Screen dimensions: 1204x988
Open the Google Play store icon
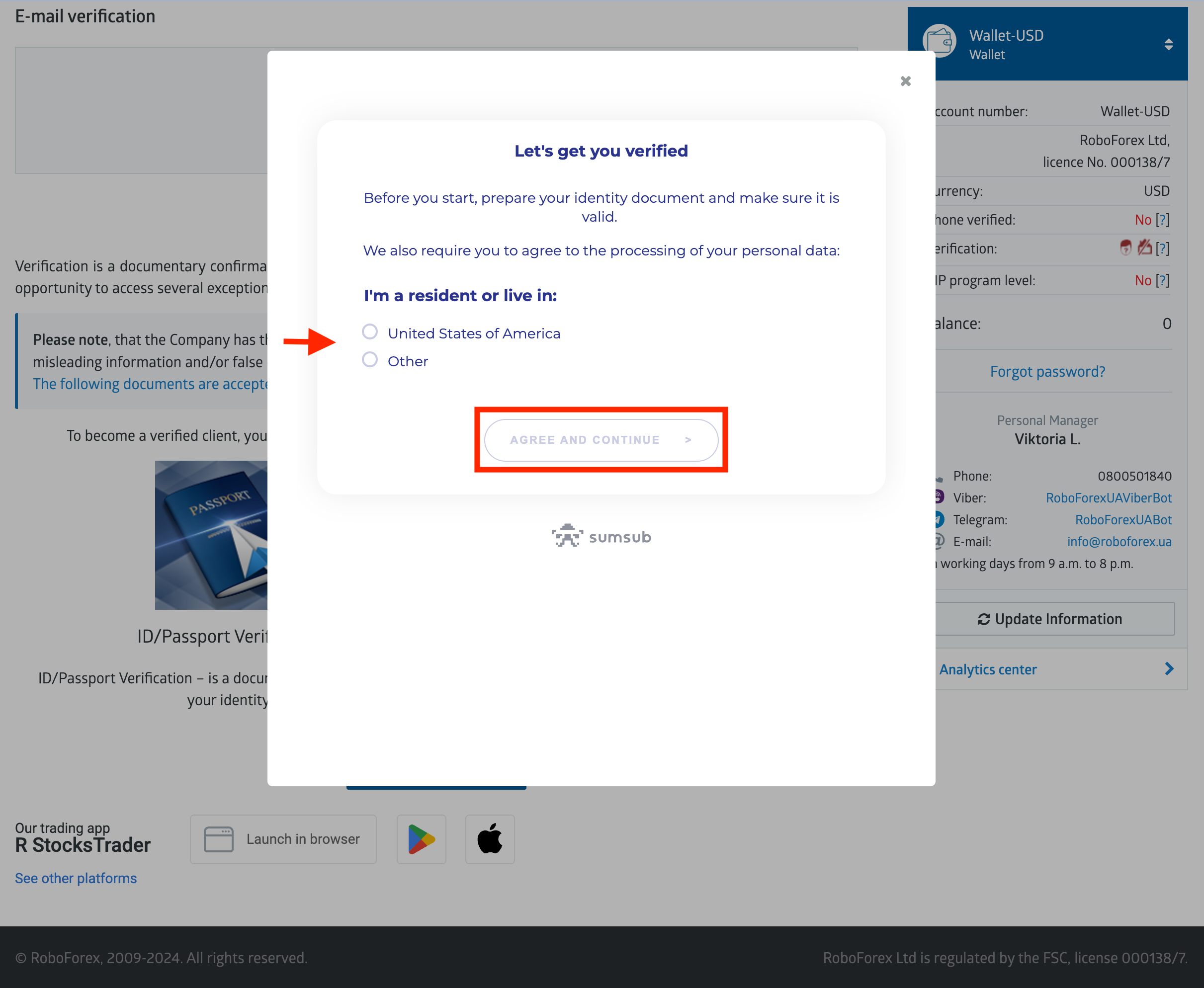pos(421,839)
